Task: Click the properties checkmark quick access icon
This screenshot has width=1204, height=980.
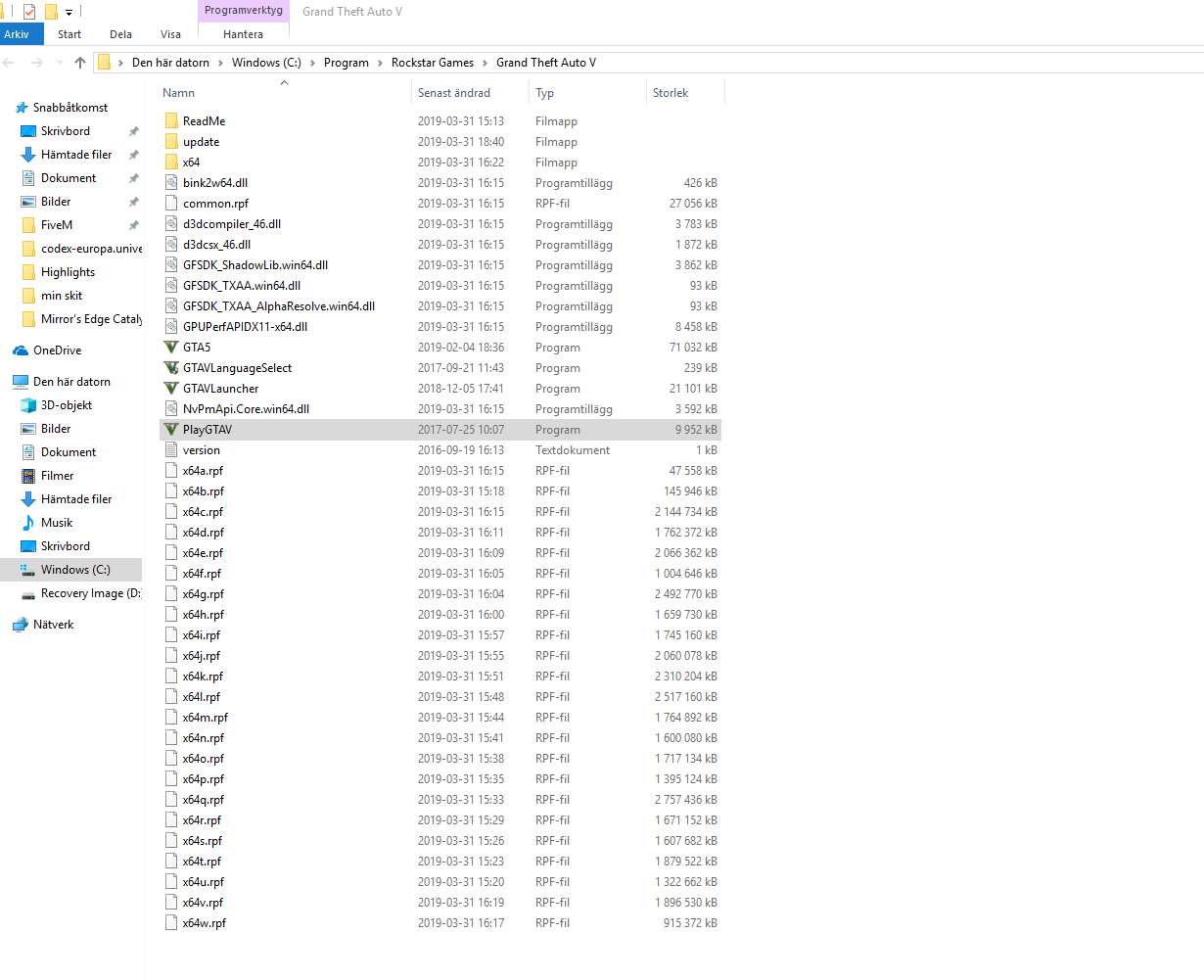Action: 29,12
